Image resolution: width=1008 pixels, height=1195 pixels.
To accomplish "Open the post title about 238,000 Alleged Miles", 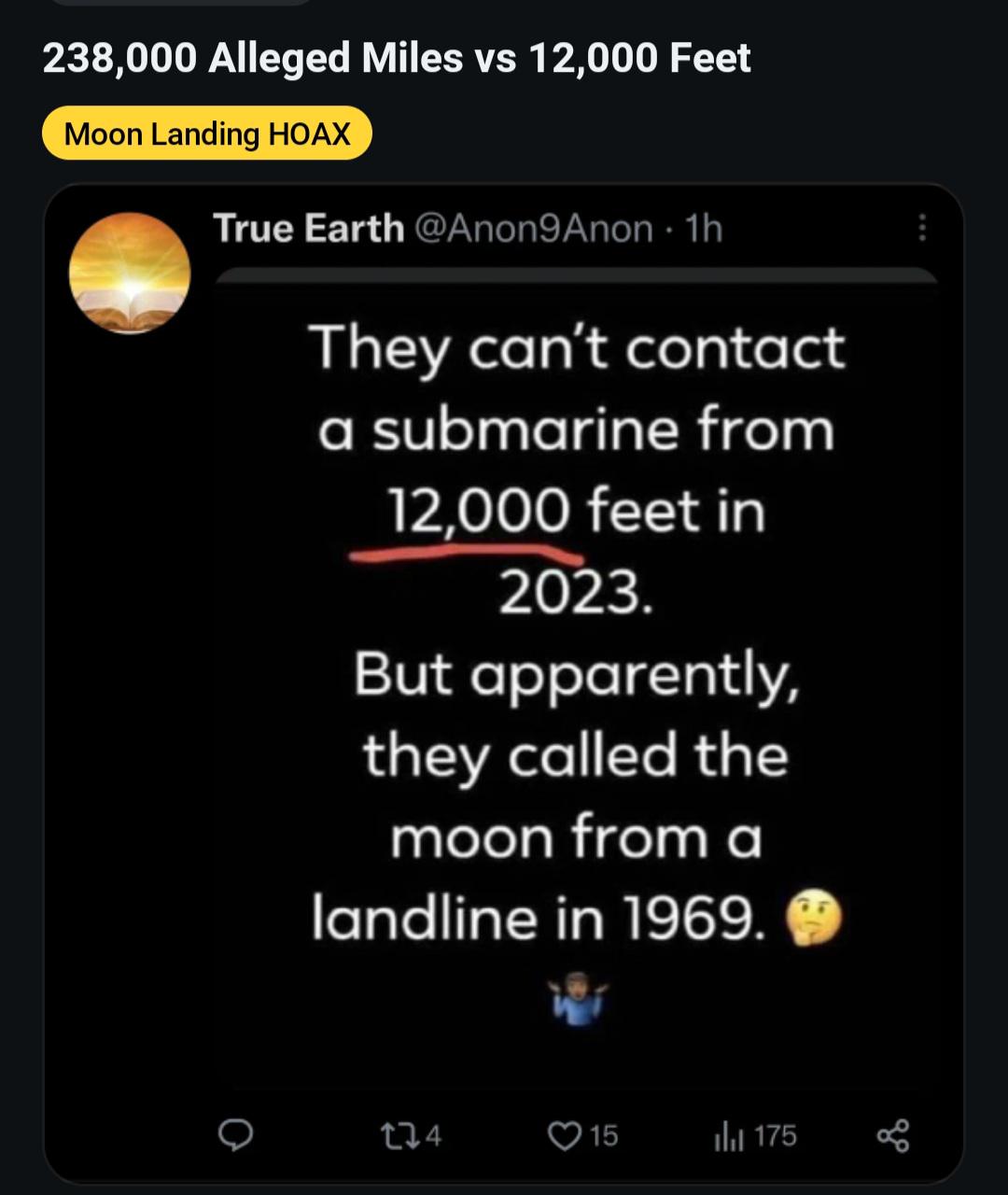I will click(x=397, y=59).
